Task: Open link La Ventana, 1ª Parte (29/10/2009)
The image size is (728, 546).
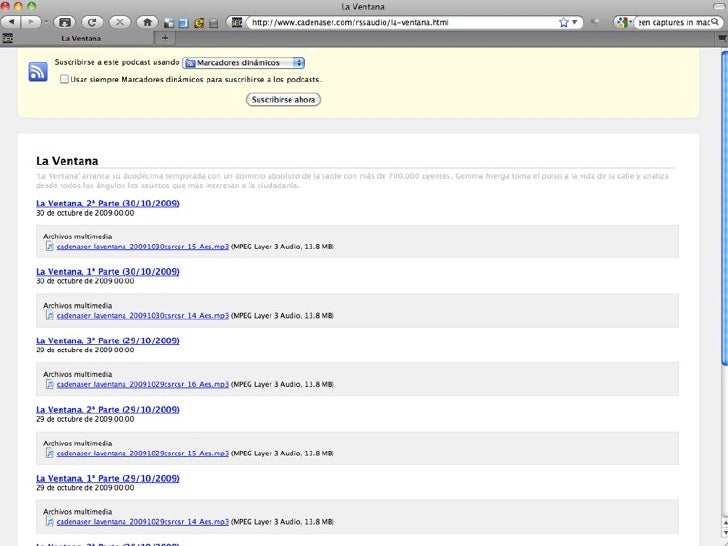Action: (x=108, y=478)
